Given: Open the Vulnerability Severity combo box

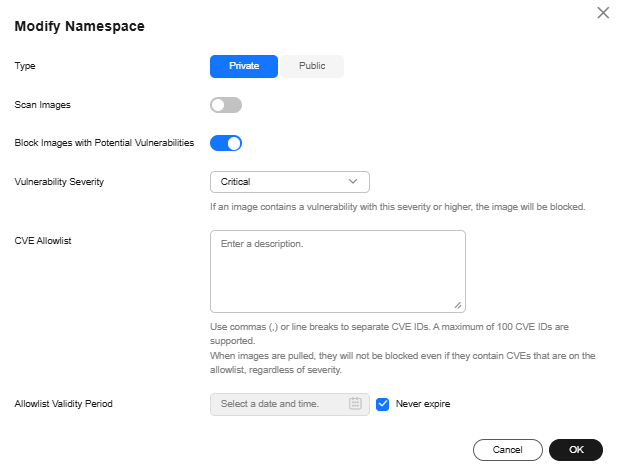Looking at the screenshot, I should pyautogui.click(x=289, y=182).
